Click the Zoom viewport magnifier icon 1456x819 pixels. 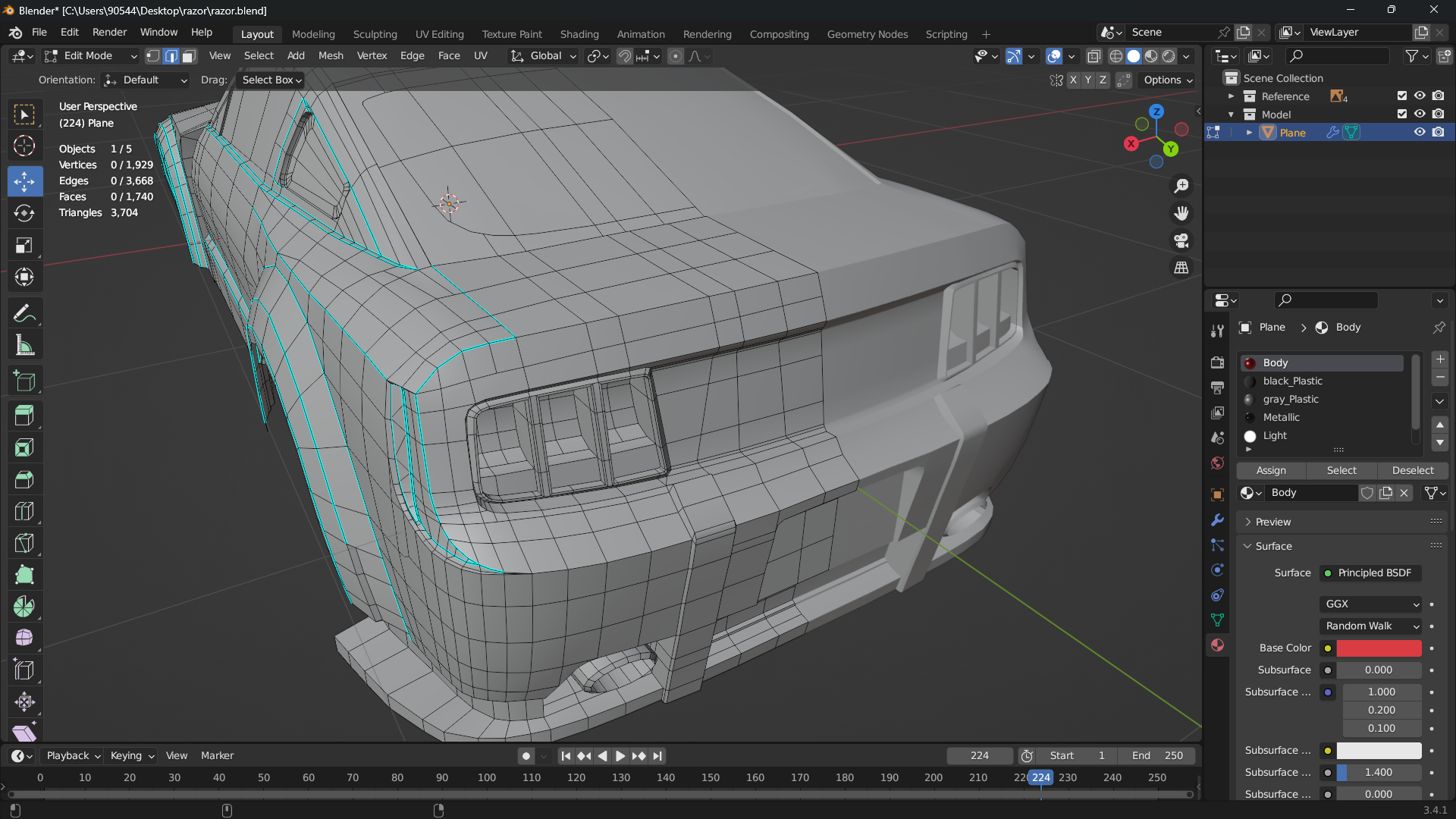tap(1181, 186)
